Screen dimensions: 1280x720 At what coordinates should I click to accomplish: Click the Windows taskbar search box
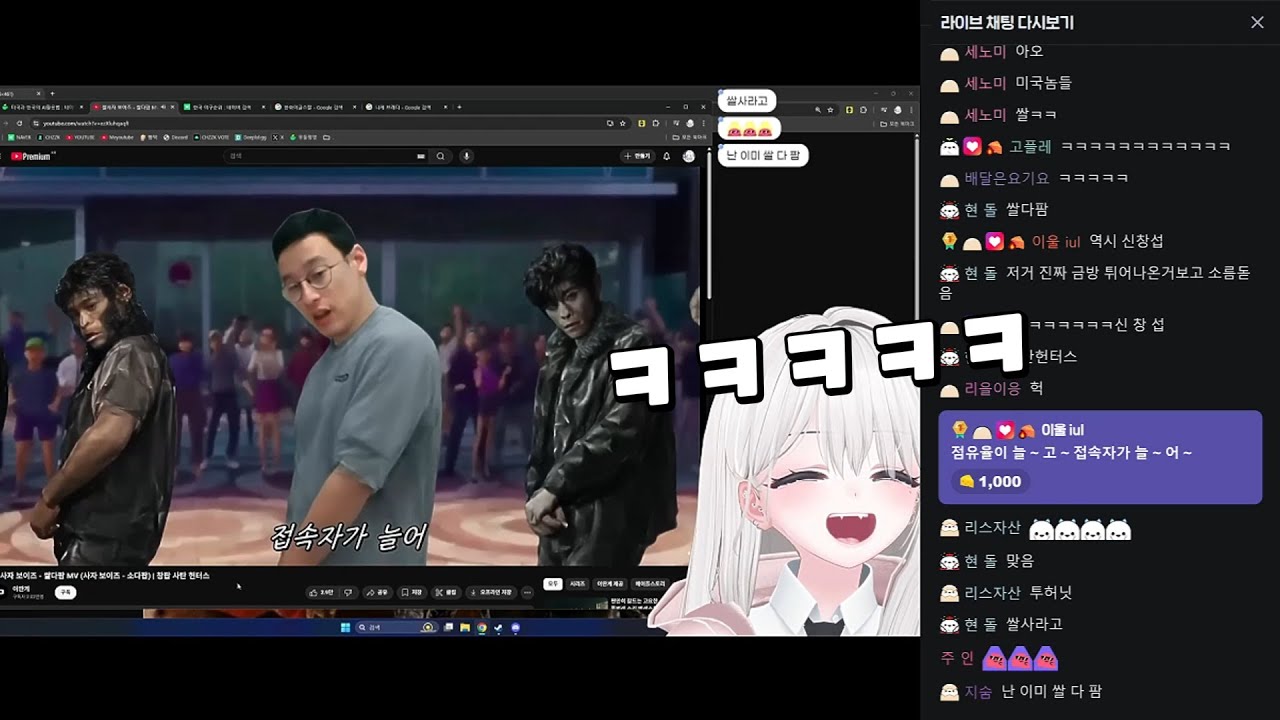(397, 628)
